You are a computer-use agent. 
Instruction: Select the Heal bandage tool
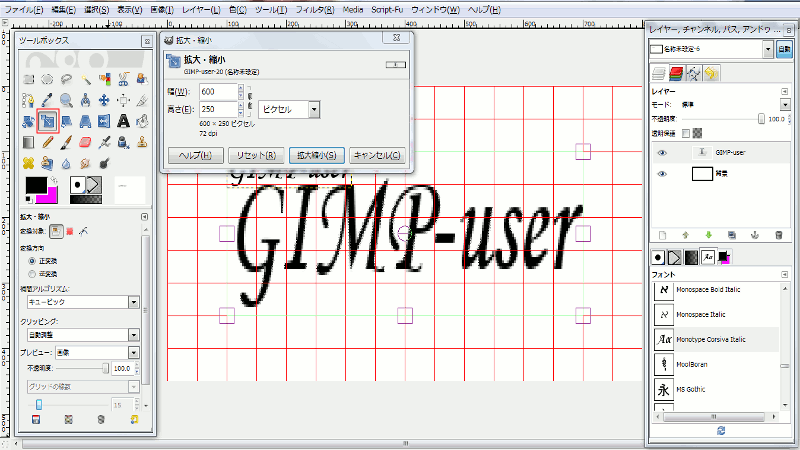[29, 163]
